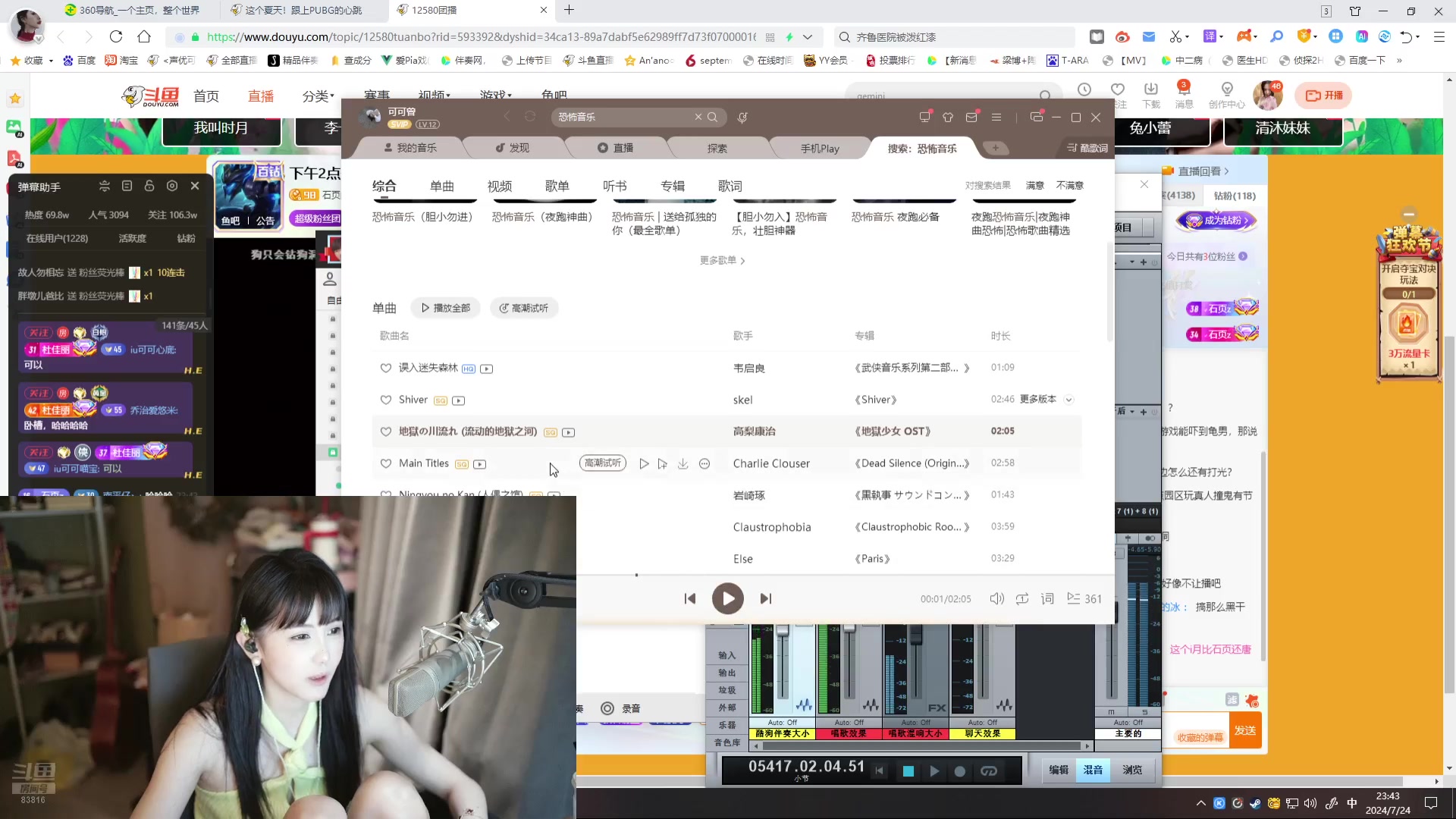This screenshot has height=819, width=1456.
Task: Open Auto: Off dropdown on 主要的 channel
Action: click(1128, 723)
